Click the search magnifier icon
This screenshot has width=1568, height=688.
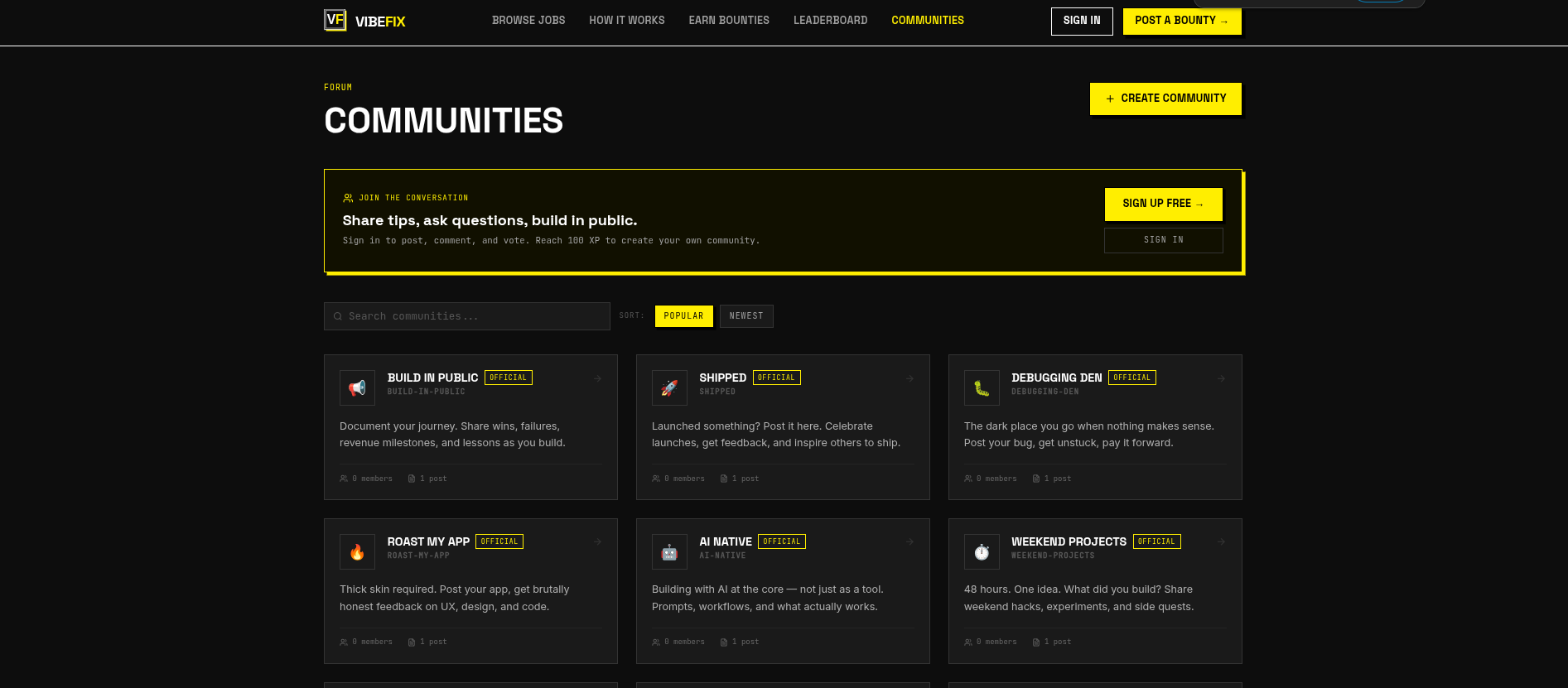click(x=338, y=316)
